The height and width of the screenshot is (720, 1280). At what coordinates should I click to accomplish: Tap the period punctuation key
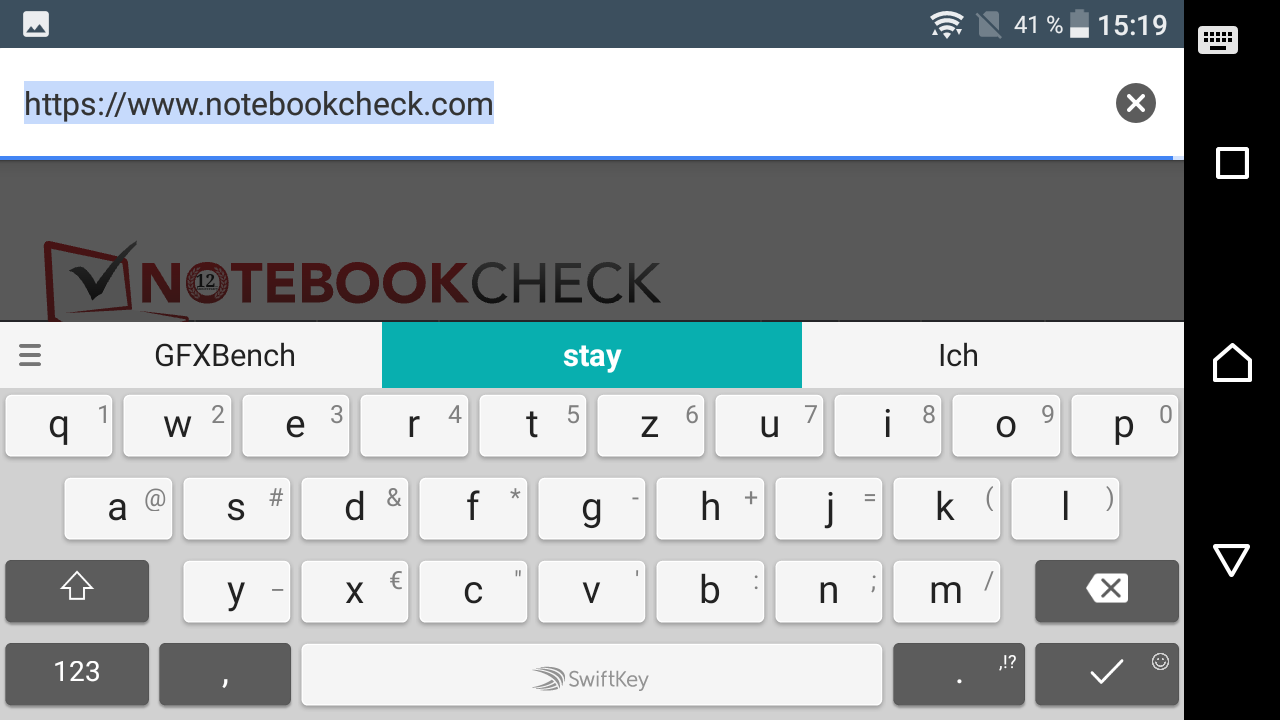click(x=959, y=673)
